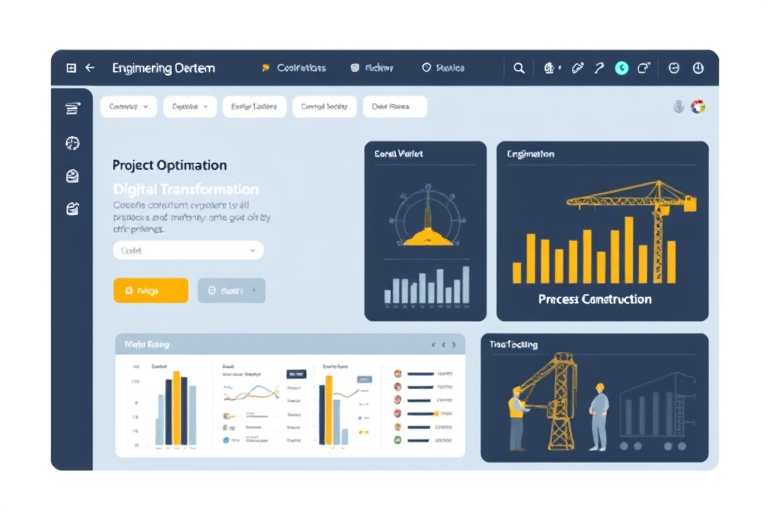Click the teal circular avatar icon

[622, 68]
